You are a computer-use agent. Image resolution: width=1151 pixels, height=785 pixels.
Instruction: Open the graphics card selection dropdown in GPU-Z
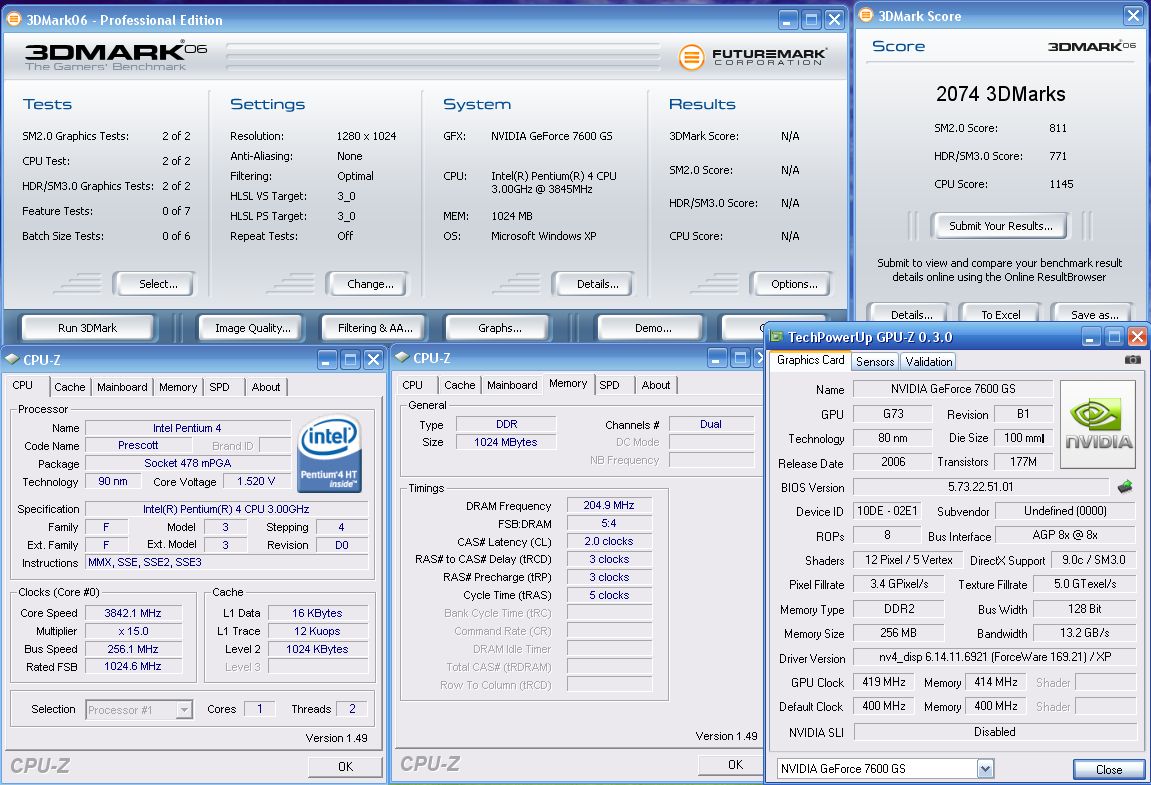coord(985,769)
